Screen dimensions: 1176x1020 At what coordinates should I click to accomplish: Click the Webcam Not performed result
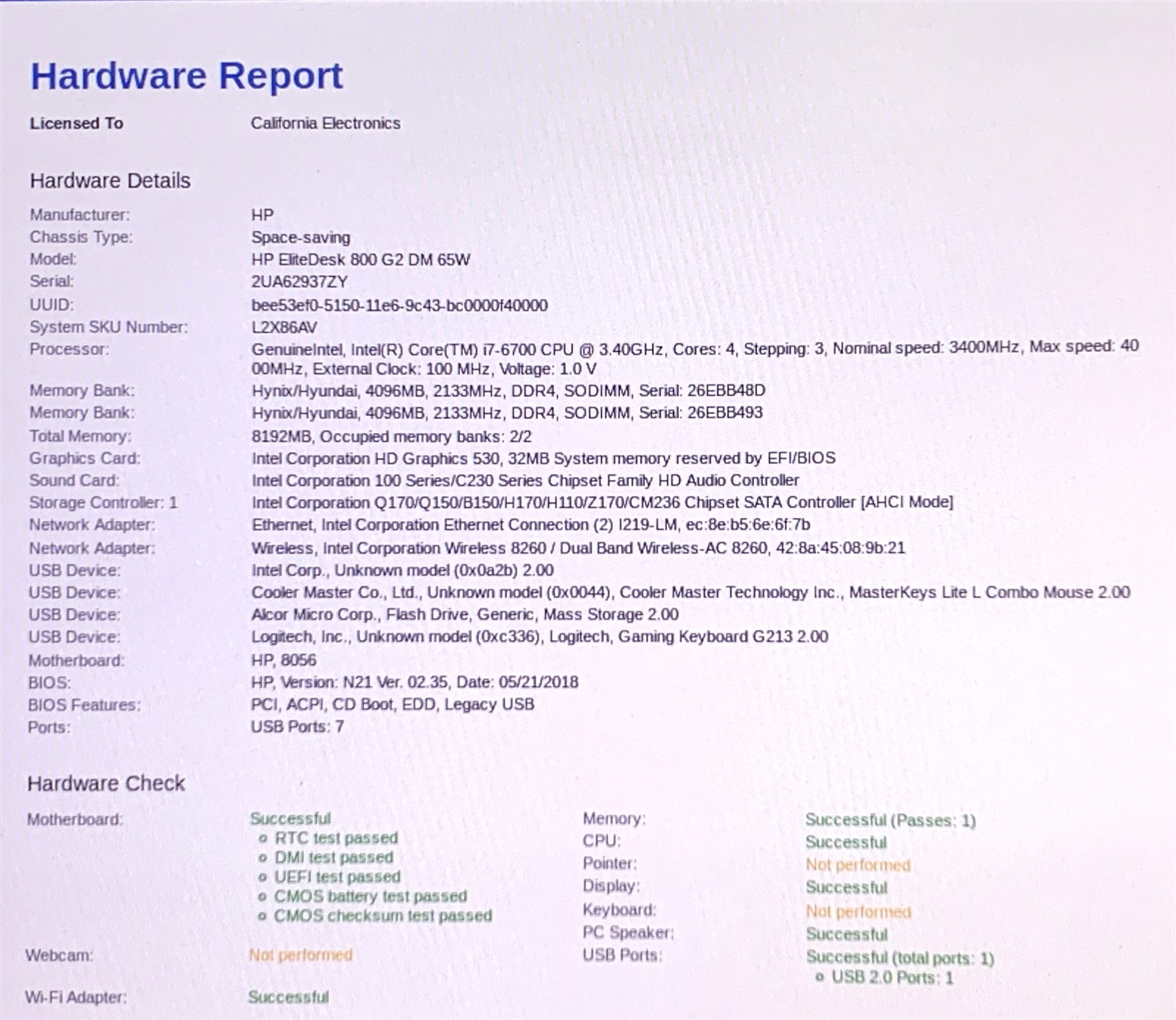(x=301, y=955)
